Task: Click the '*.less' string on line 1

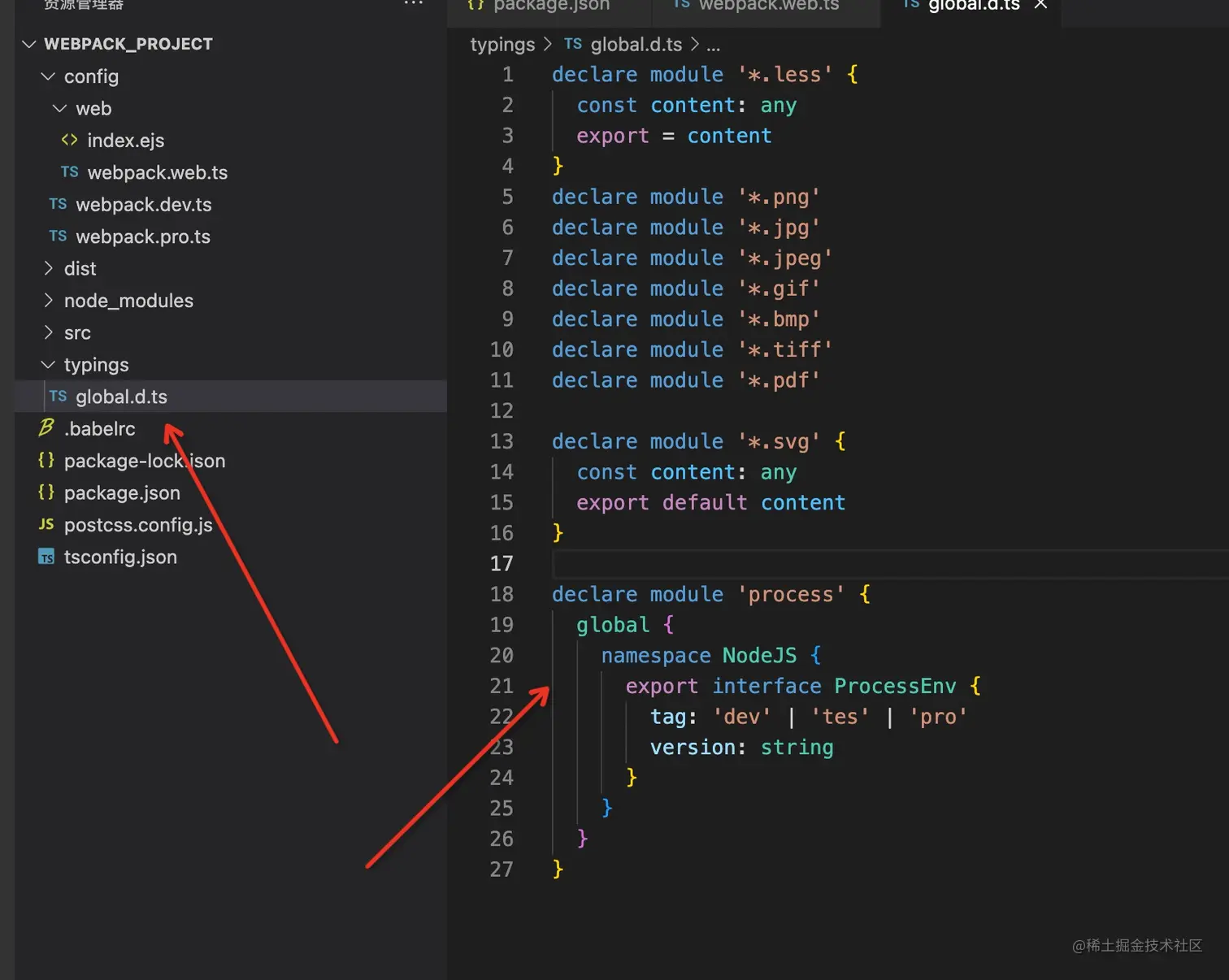Action: (785, 75)
